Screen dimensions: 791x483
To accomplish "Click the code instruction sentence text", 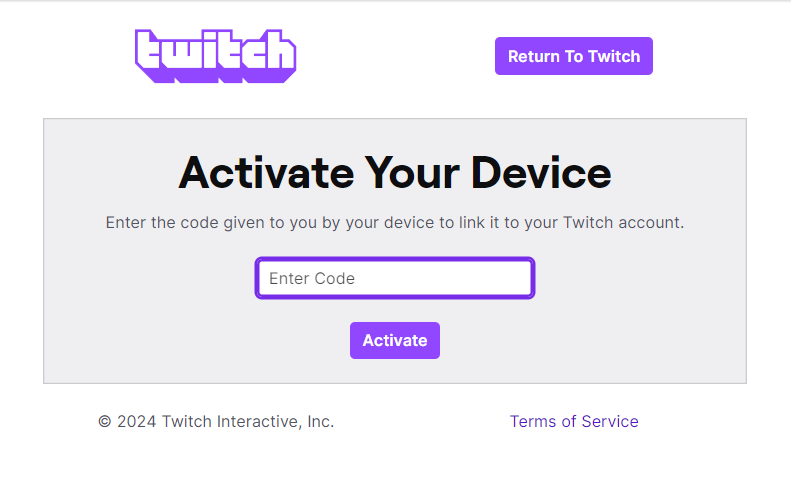I will (x=395, y=223).
